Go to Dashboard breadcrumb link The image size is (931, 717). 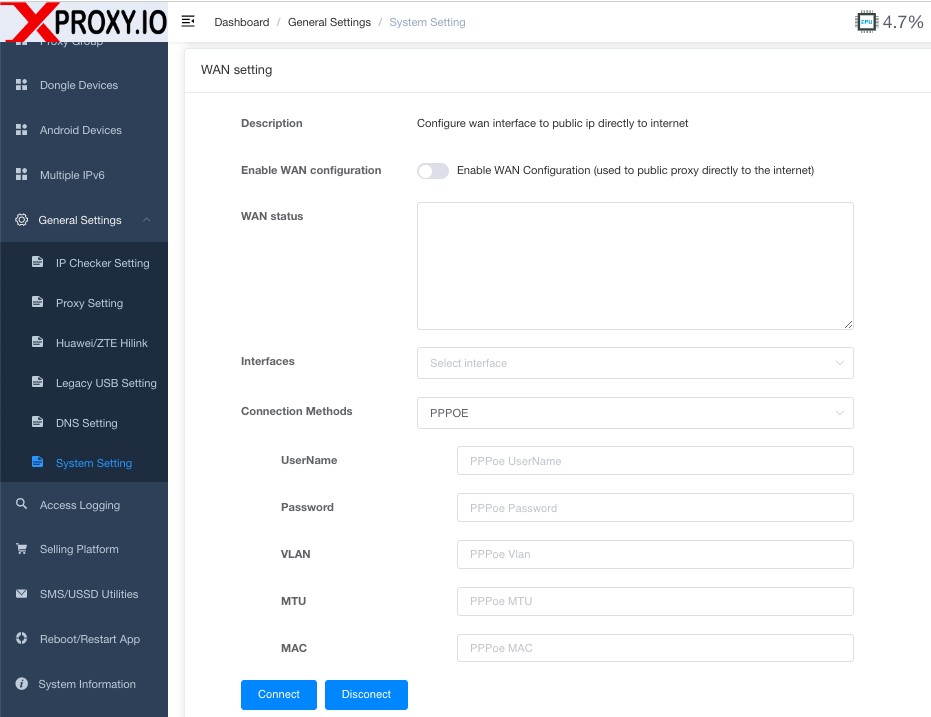[x=242, y=22]
